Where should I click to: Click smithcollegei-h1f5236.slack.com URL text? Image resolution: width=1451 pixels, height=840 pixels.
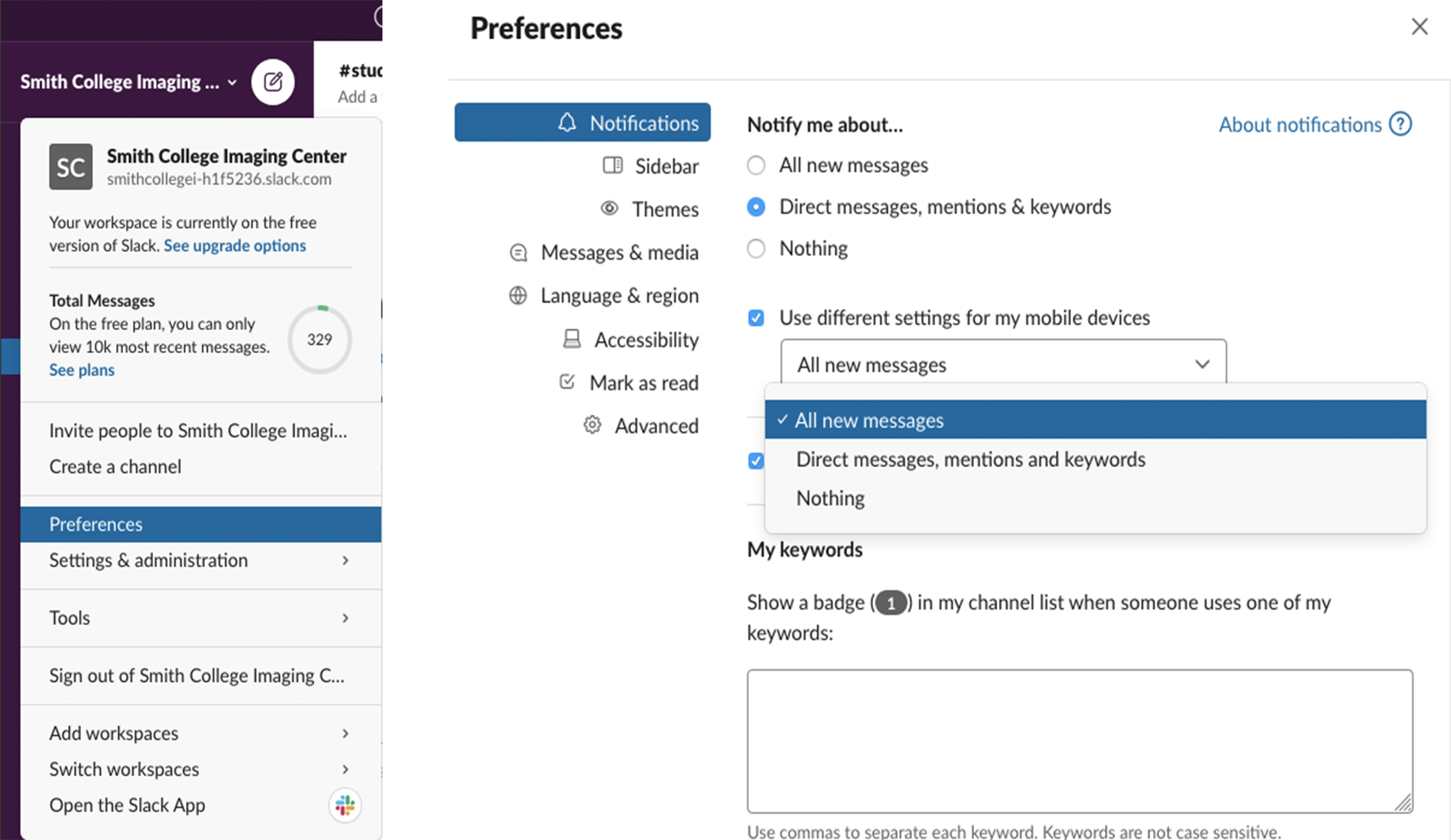219,179
